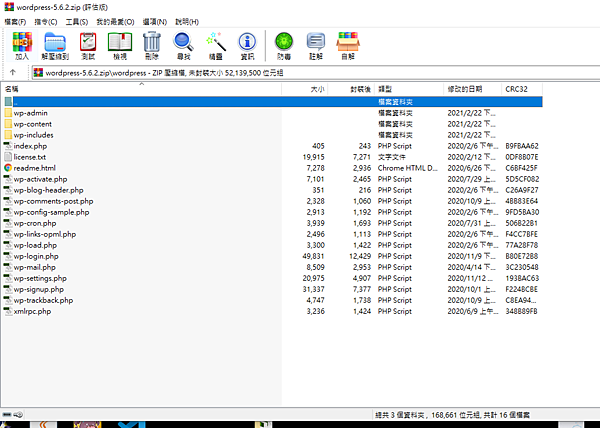Screen dimensions: 600x428
Task: Click the WinRAR icon in title bar
Action: point(9,7)
